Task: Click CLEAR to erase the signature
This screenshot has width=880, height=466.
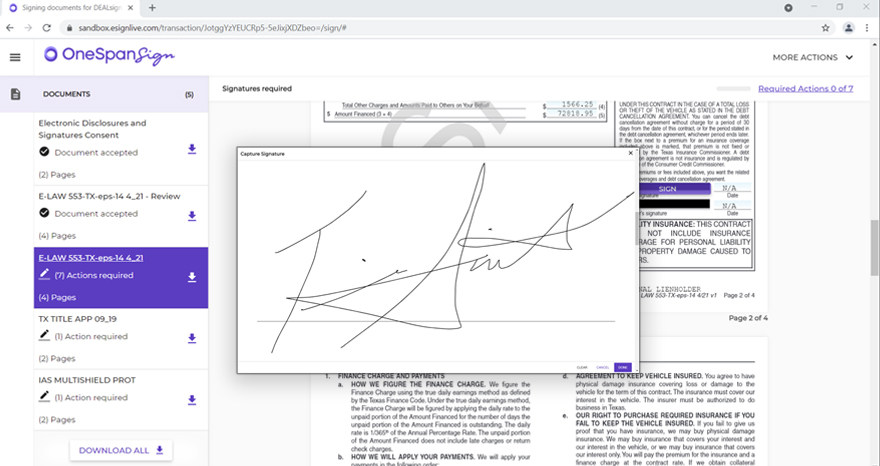Action: tap(582, 367)
